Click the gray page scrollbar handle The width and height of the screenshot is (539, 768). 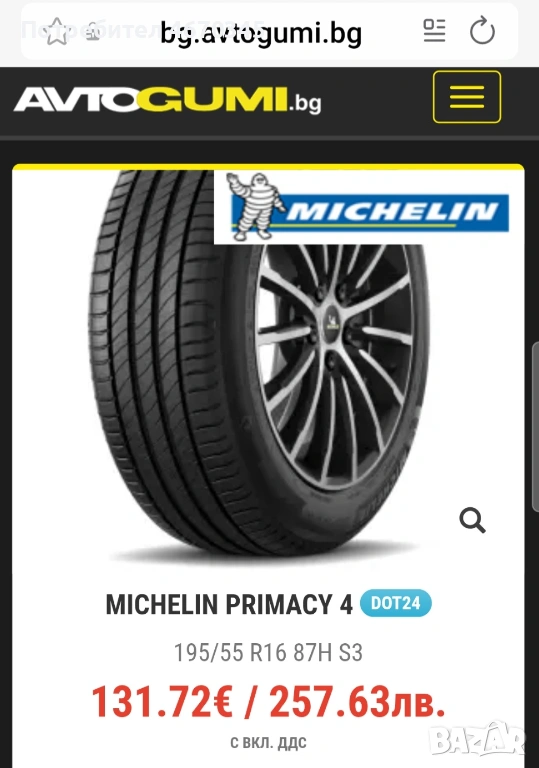(x=535, y=427)
